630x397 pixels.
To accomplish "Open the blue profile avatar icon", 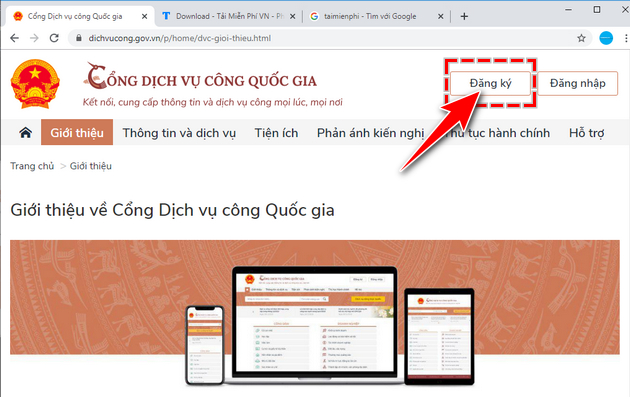I will click(x=606, y=38).
